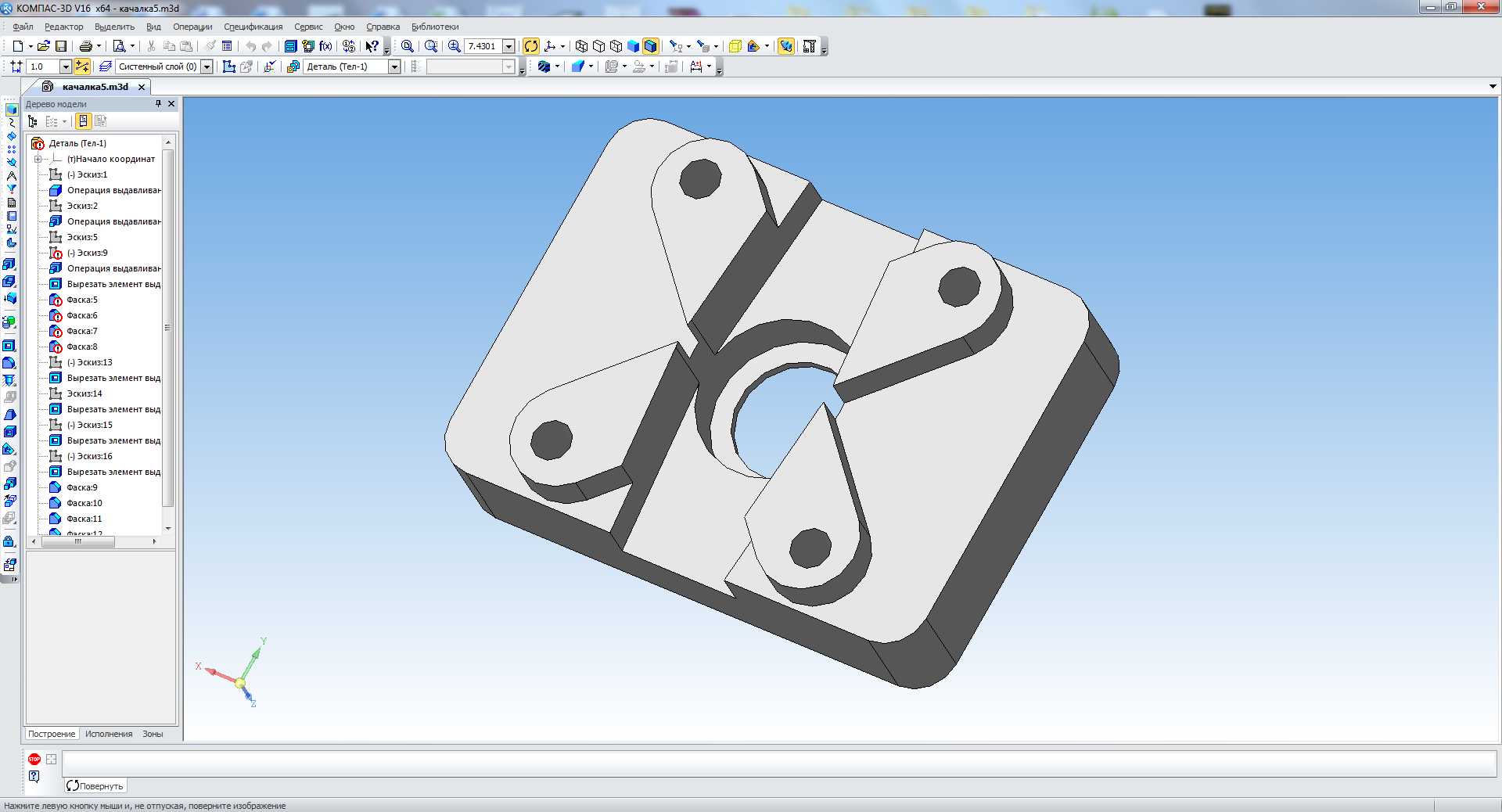
Task: Click the model tree vertical scrollbar
Action: pyautogui.click(x=167, y=328)
